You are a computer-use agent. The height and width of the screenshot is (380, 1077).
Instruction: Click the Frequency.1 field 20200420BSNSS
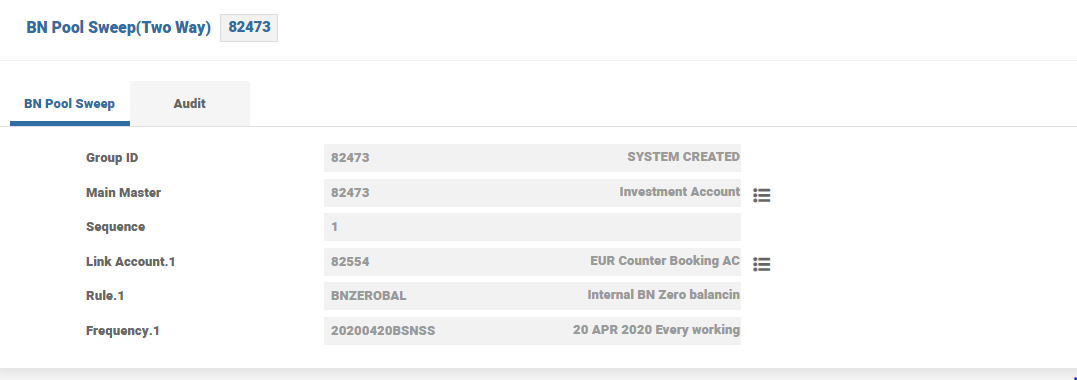[532, 331]
